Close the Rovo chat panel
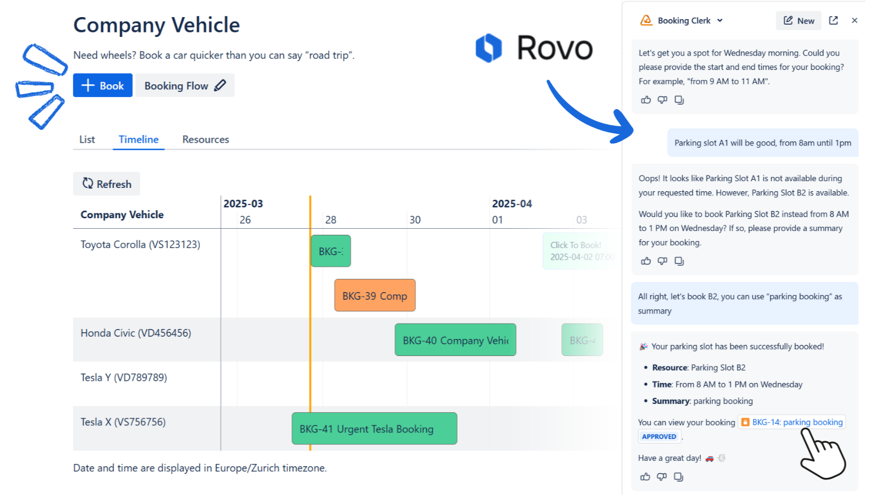Viewport: 871px width, 496px height. tap(854, 21)
